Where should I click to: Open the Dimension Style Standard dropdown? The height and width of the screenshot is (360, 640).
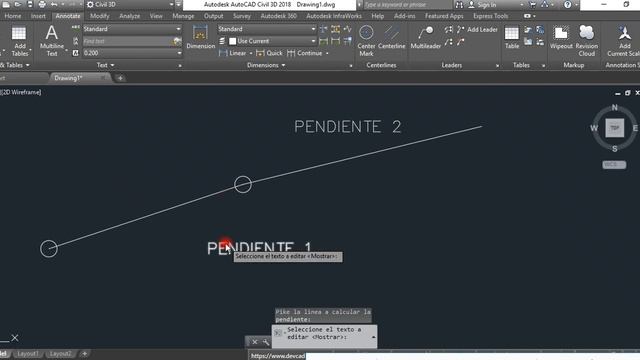pyautogui.click(x=313, y=29)
